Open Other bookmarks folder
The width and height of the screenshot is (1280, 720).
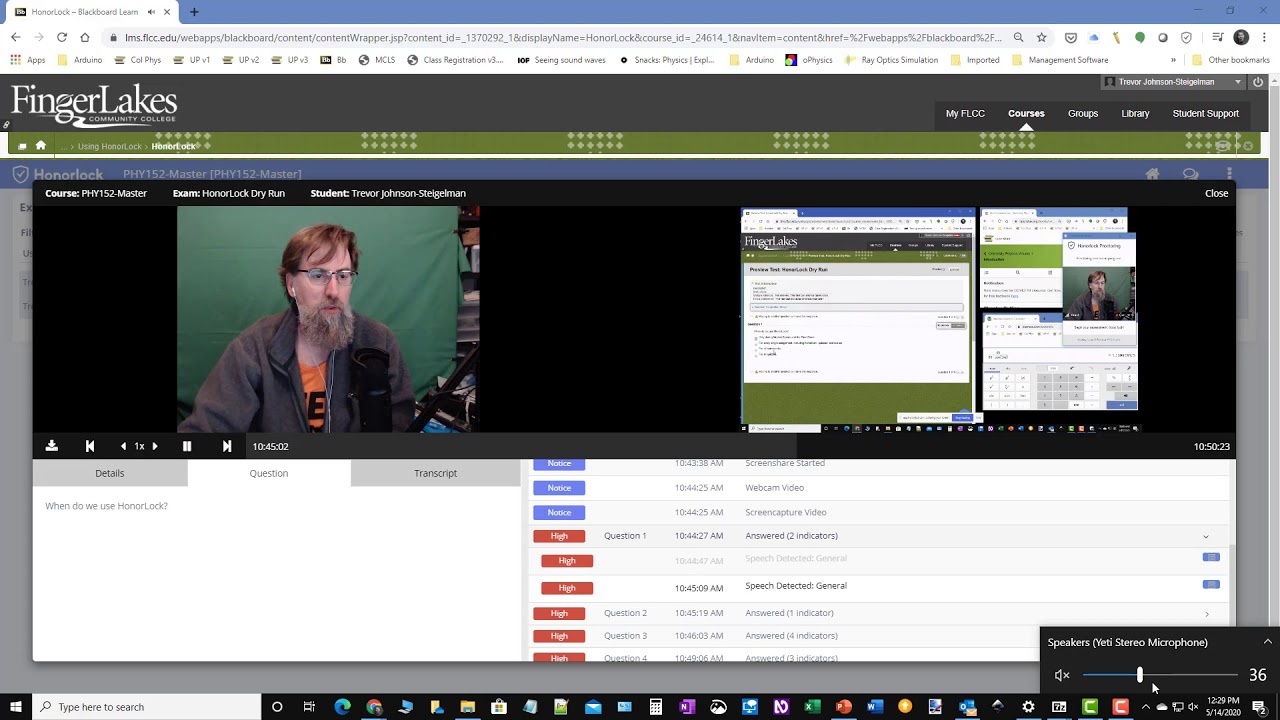click(1230, 60)
